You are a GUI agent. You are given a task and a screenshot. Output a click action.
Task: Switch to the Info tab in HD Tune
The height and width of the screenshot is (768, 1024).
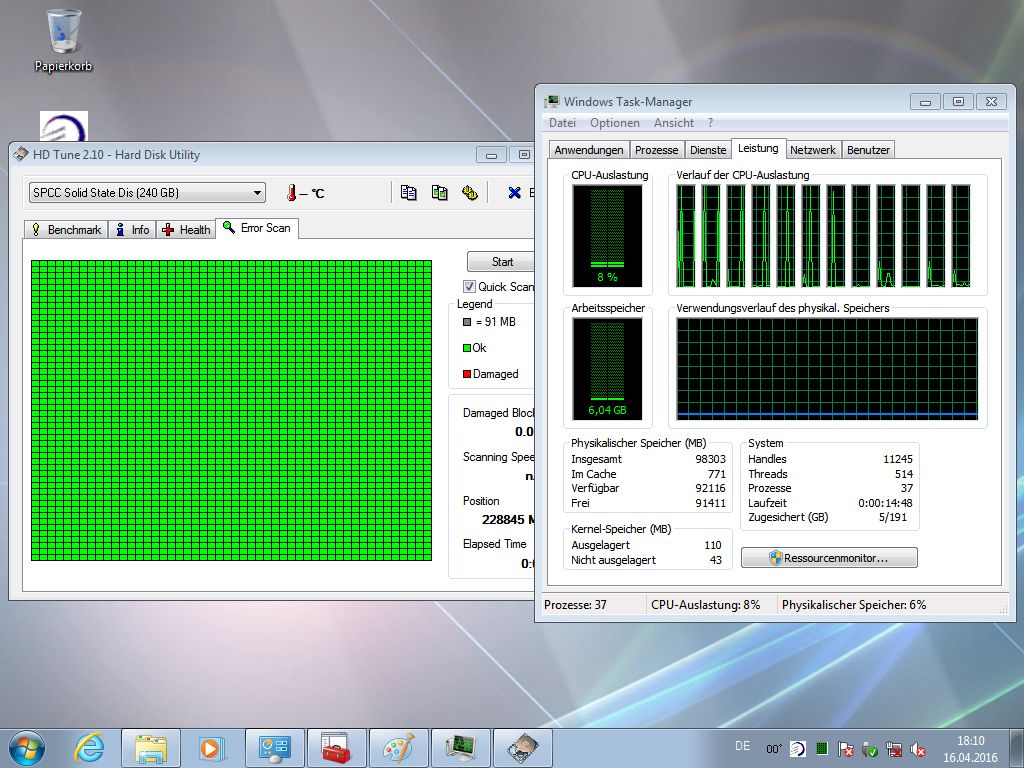pos(133,230)
